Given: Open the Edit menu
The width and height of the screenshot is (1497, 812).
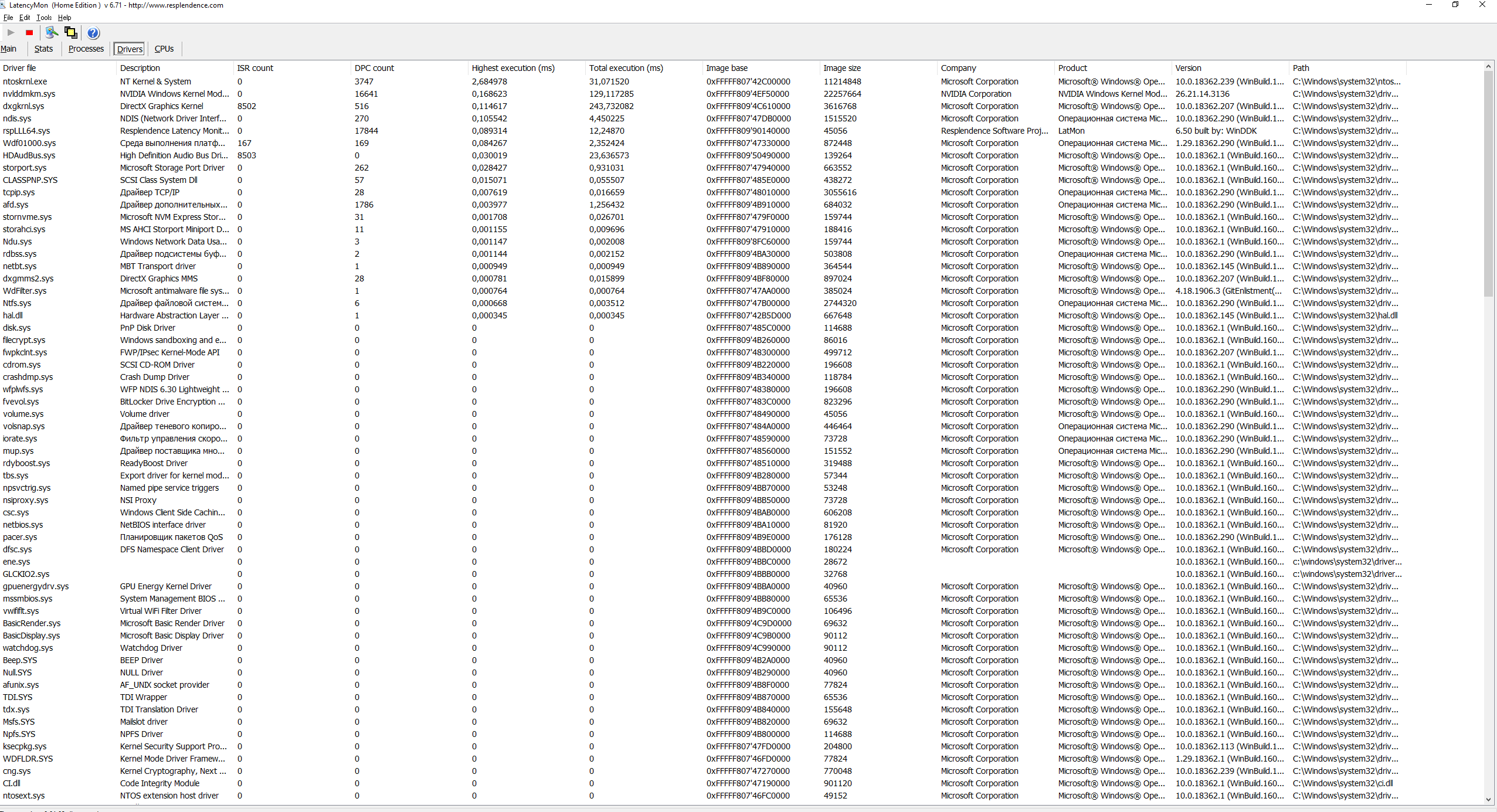Looking at the screenshot, I should point(25,18).
